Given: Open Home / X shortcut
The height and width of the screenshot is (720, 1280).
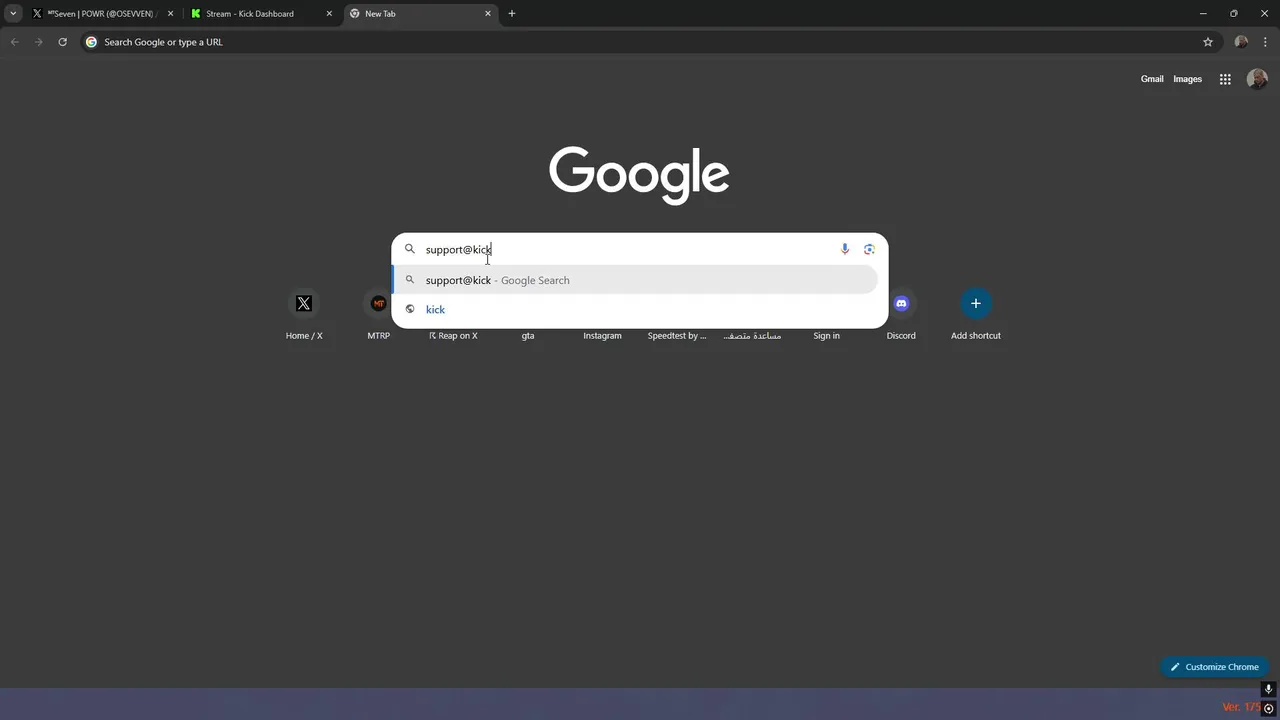Looking at the screenshot, I should point(304,314).
